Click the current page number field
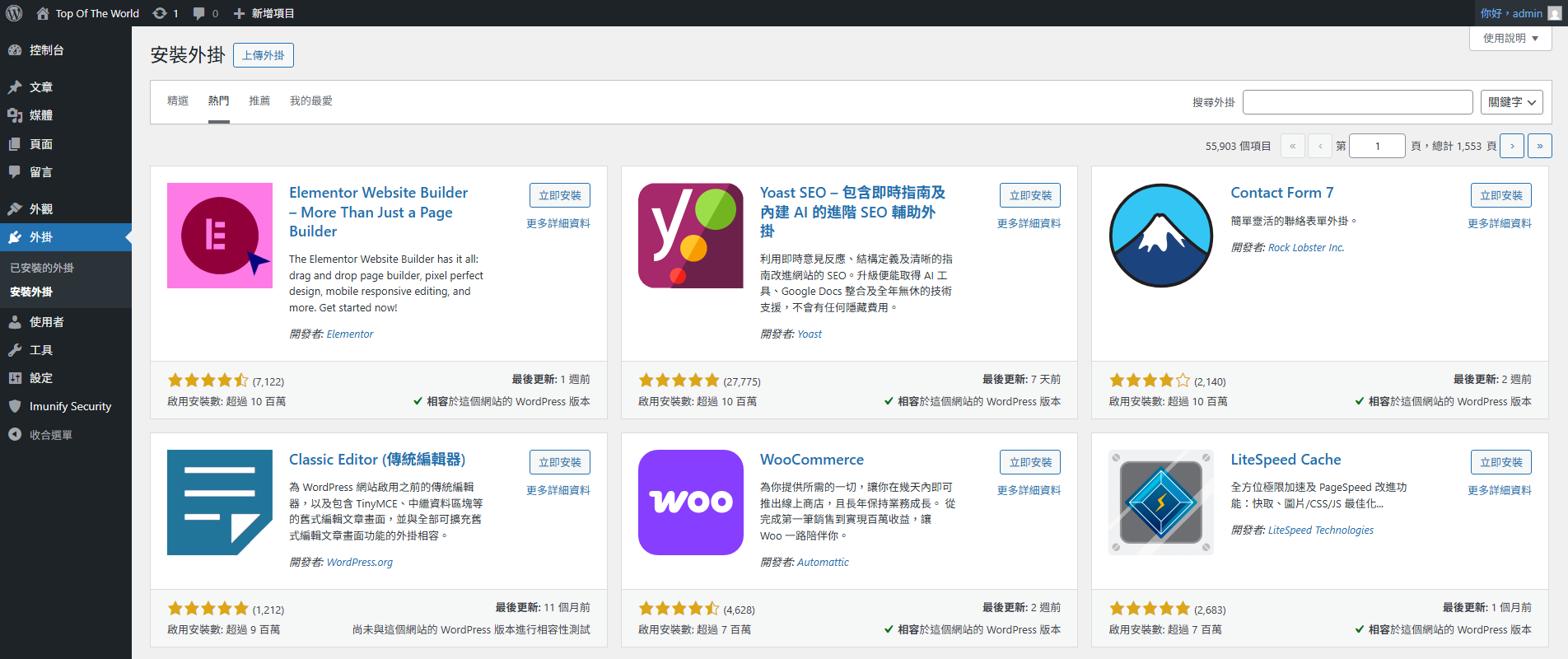Image resolution: width=1568 pixels, height=659 pixels. (1377, 146)
